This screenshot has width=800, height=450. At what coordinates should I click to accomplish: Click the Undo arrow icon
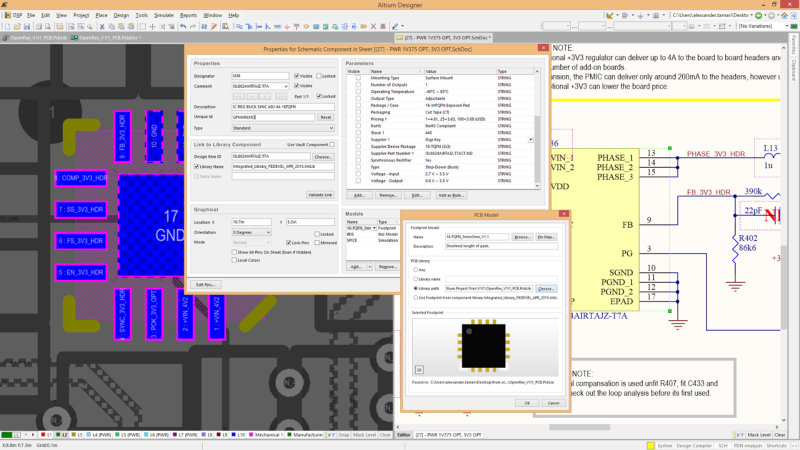tap(183, 26)
